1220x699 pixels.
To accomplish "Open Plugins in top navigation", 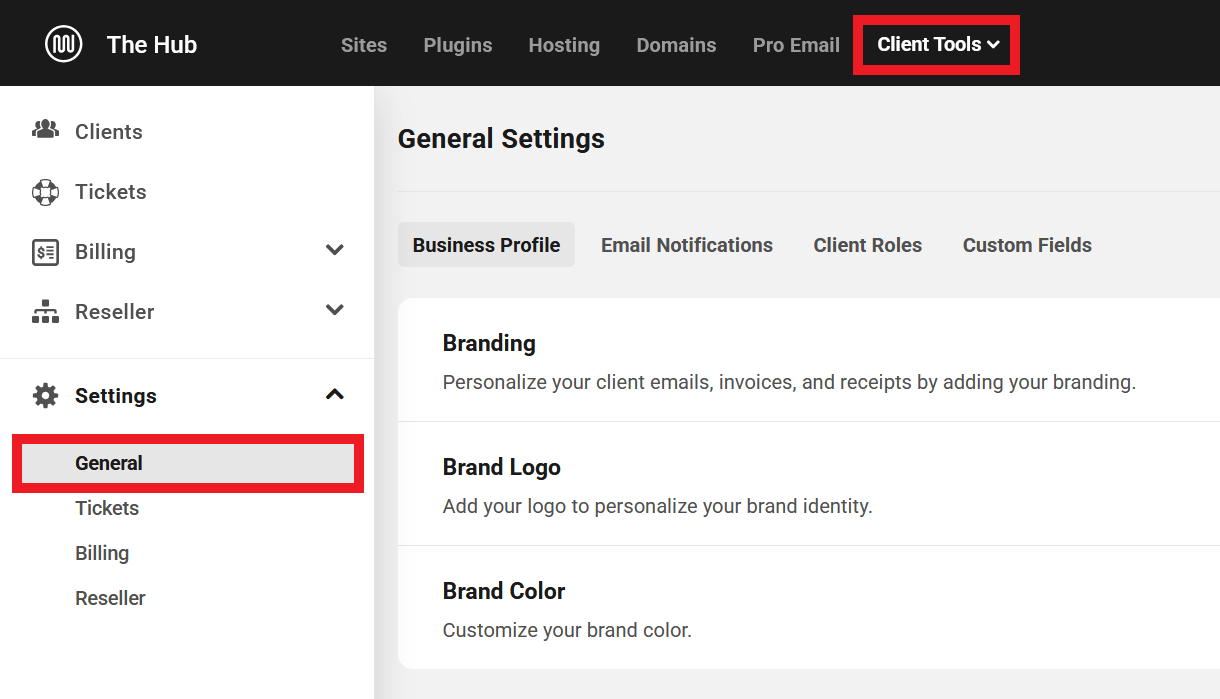I will coord(458,45).
